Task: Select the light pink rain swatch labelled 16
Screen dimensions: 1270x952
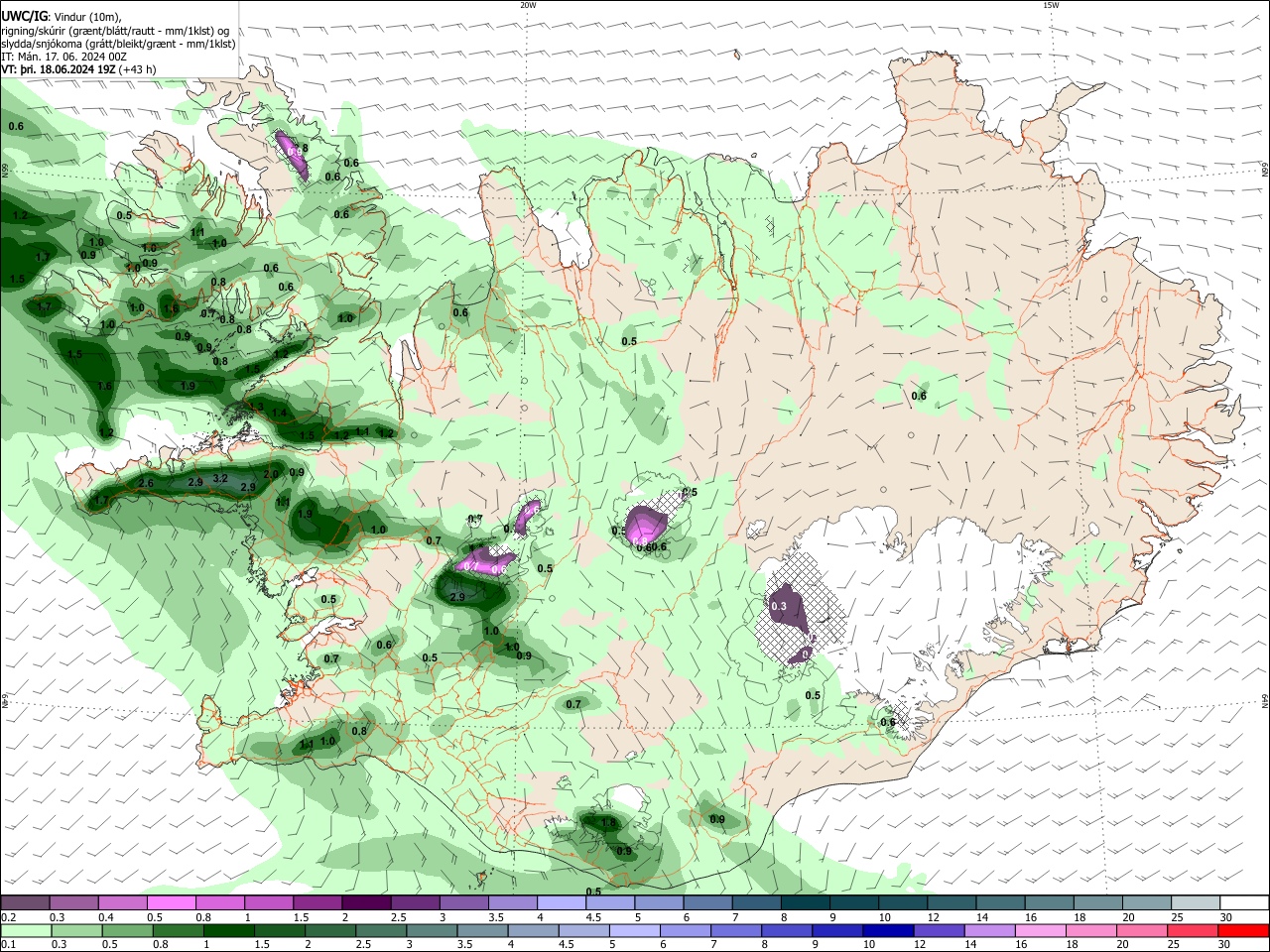Action: pyautogui.click(x=1040, y=930)
